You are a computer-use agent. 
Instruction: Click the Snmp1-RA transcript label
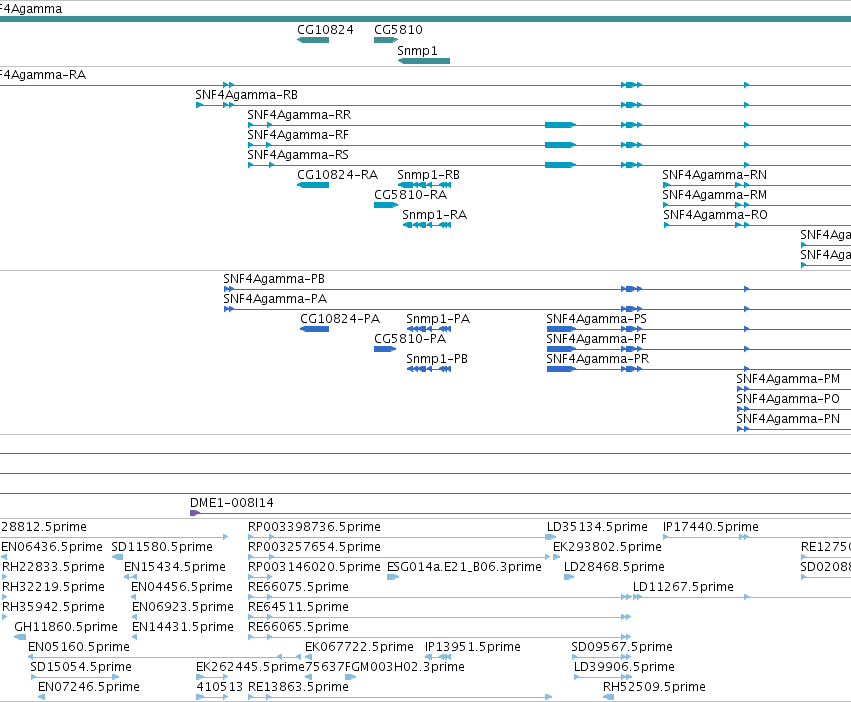coord(434,215)
